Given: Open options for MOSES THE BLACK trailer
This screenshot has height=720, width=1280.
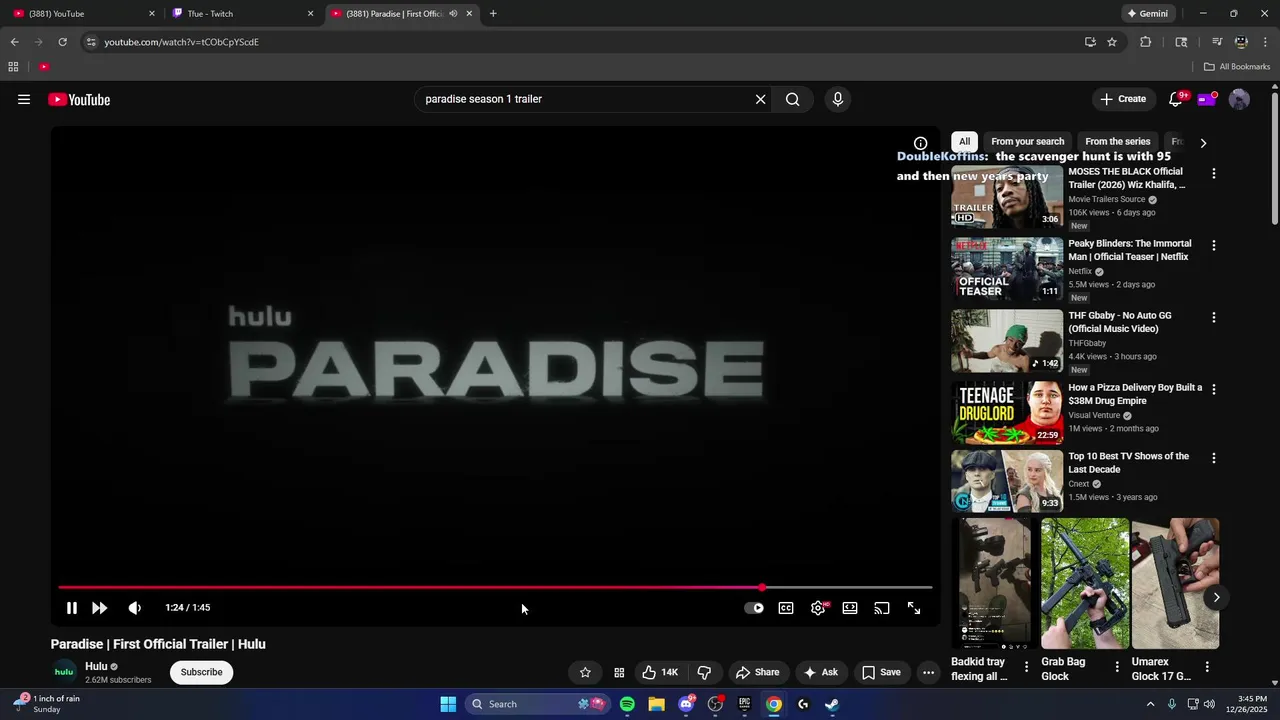Looking at the screenshot, I should 1214,173.
